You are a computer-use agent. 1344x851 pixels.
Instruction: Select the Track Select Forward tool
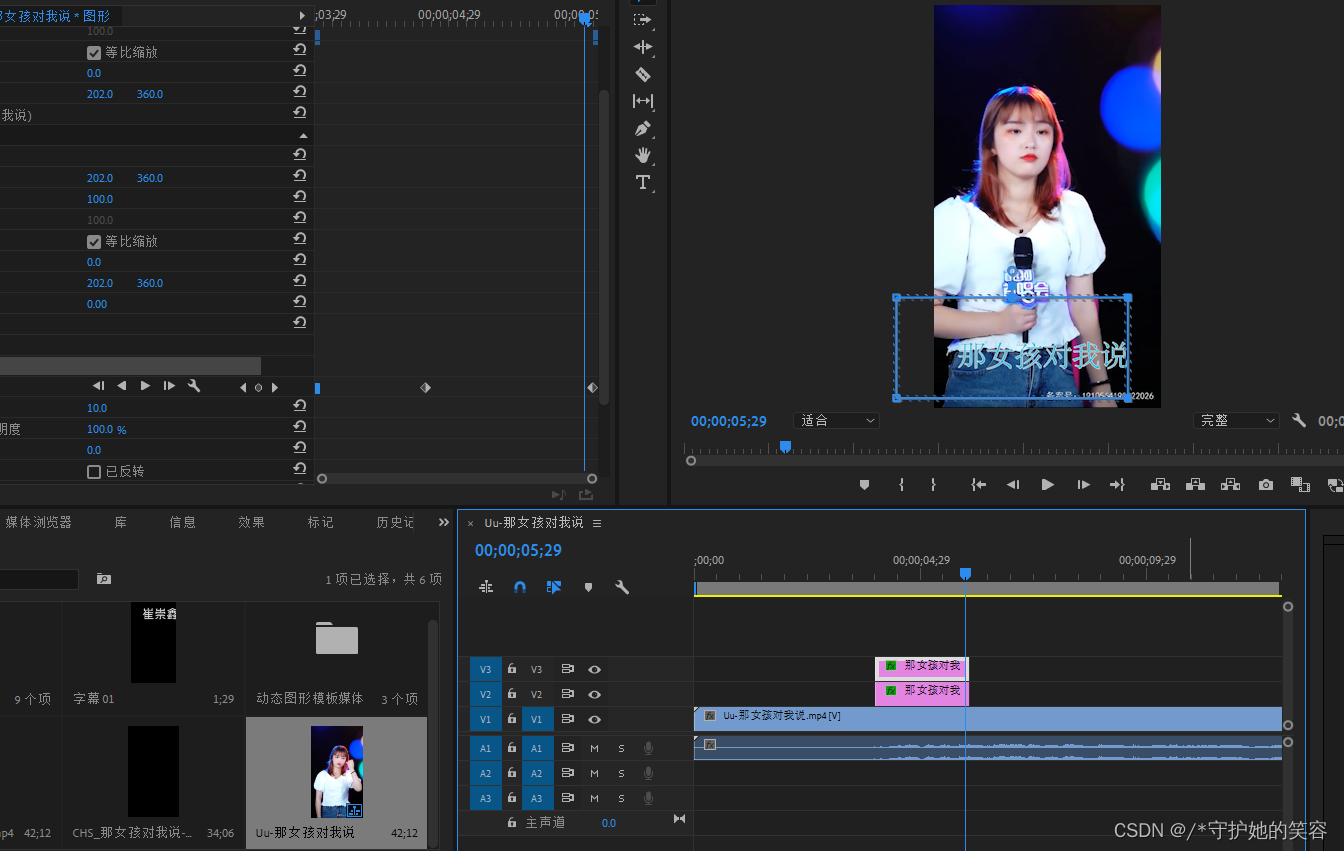643,20
